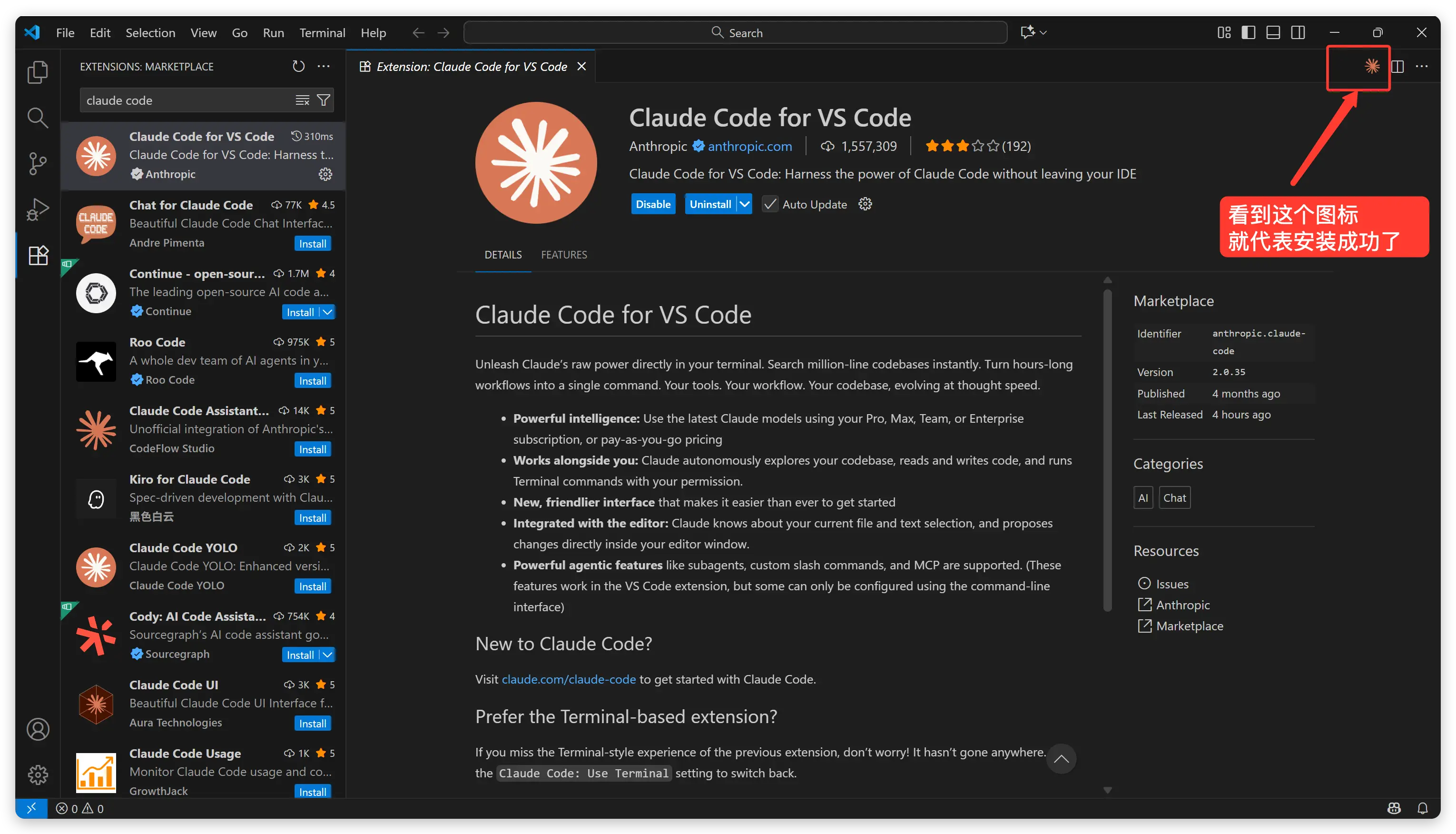1456x834 pixels.
Task: Open the Explorer view in activity bar
Action: [38, 72]
